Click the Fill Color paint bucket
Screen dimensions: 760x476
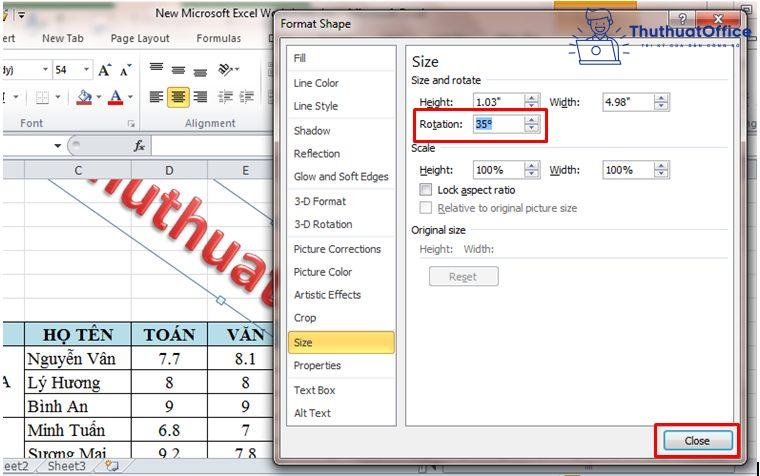(x=85, y=97)
